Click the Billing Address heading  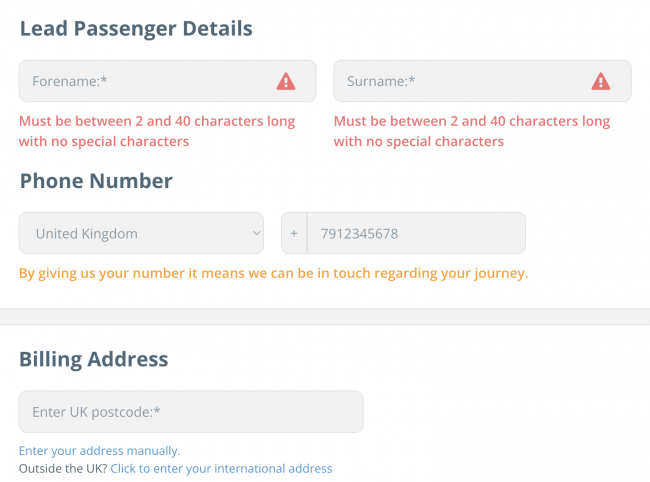point(94,359)
